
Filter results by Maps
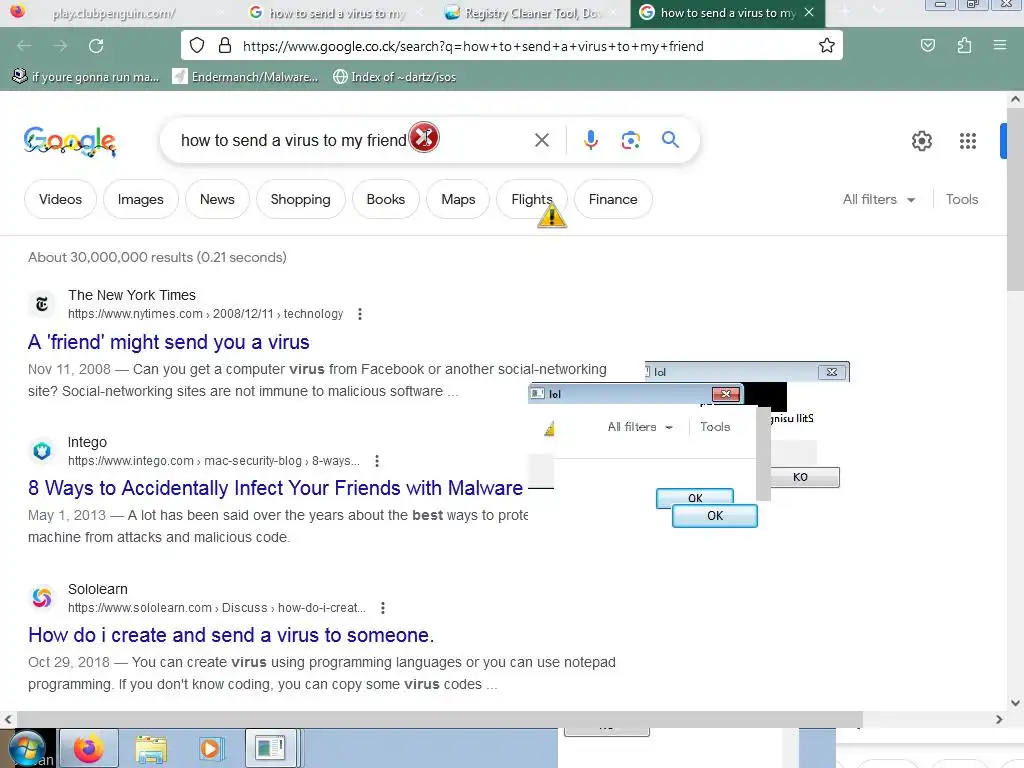pyautogui.click(x=458, y=199)
